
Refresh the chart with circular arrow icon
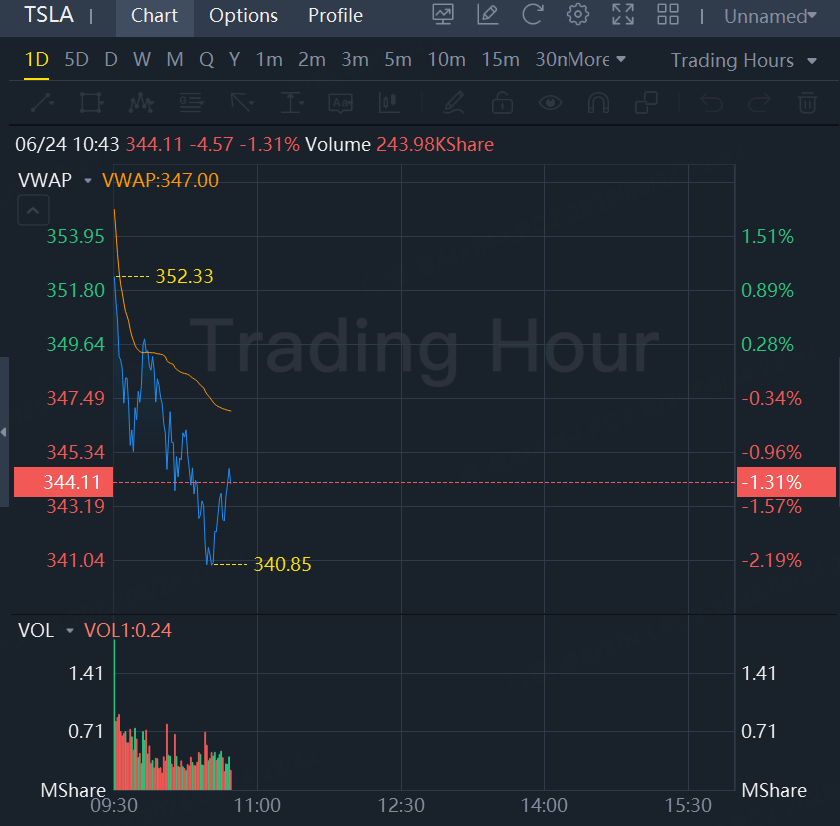(x=532, y=15)
